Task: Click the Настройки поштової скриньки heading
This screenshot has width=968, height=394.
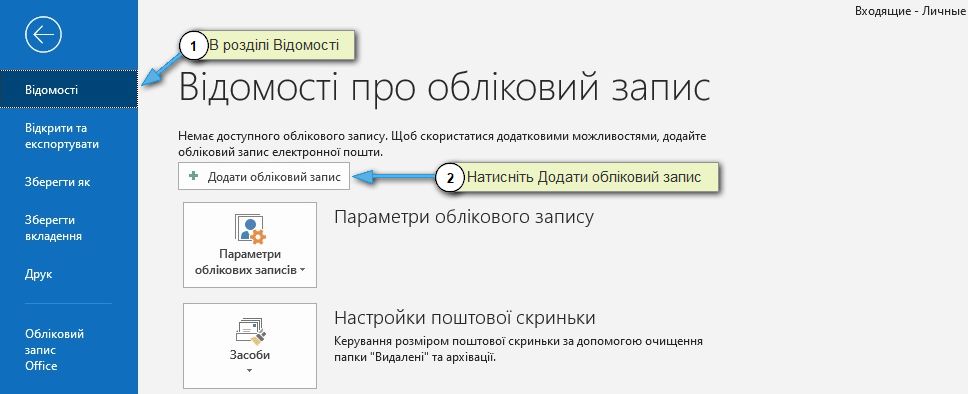Action: pos(465,318)
